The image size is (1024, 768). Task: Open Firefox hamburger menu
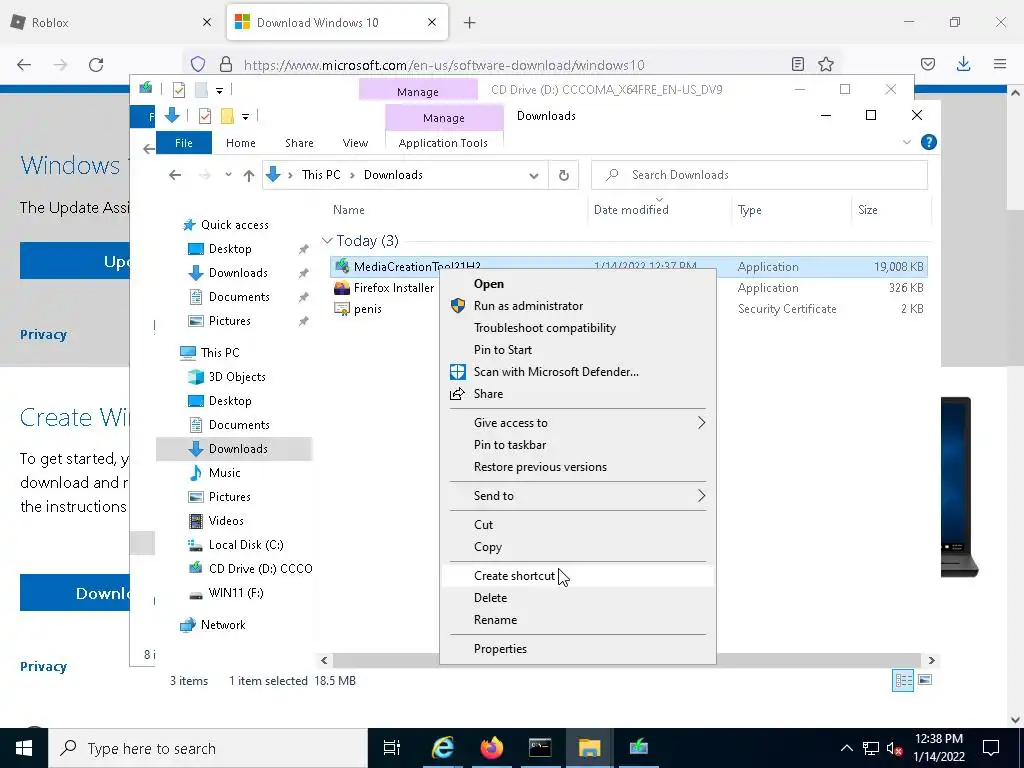[1000, 64]
